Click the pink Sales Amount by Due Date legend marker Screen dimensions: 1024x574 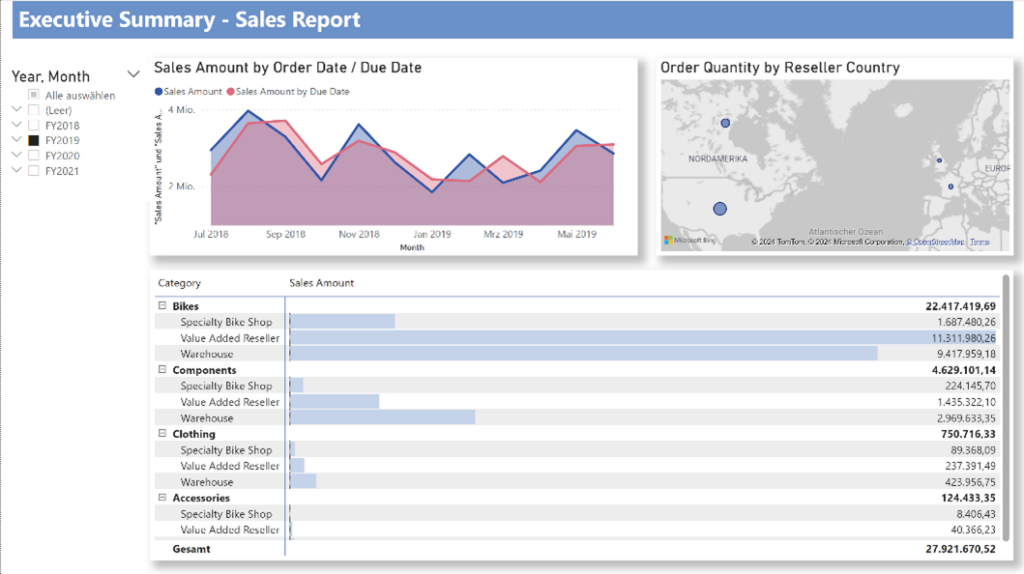[231, 91]
